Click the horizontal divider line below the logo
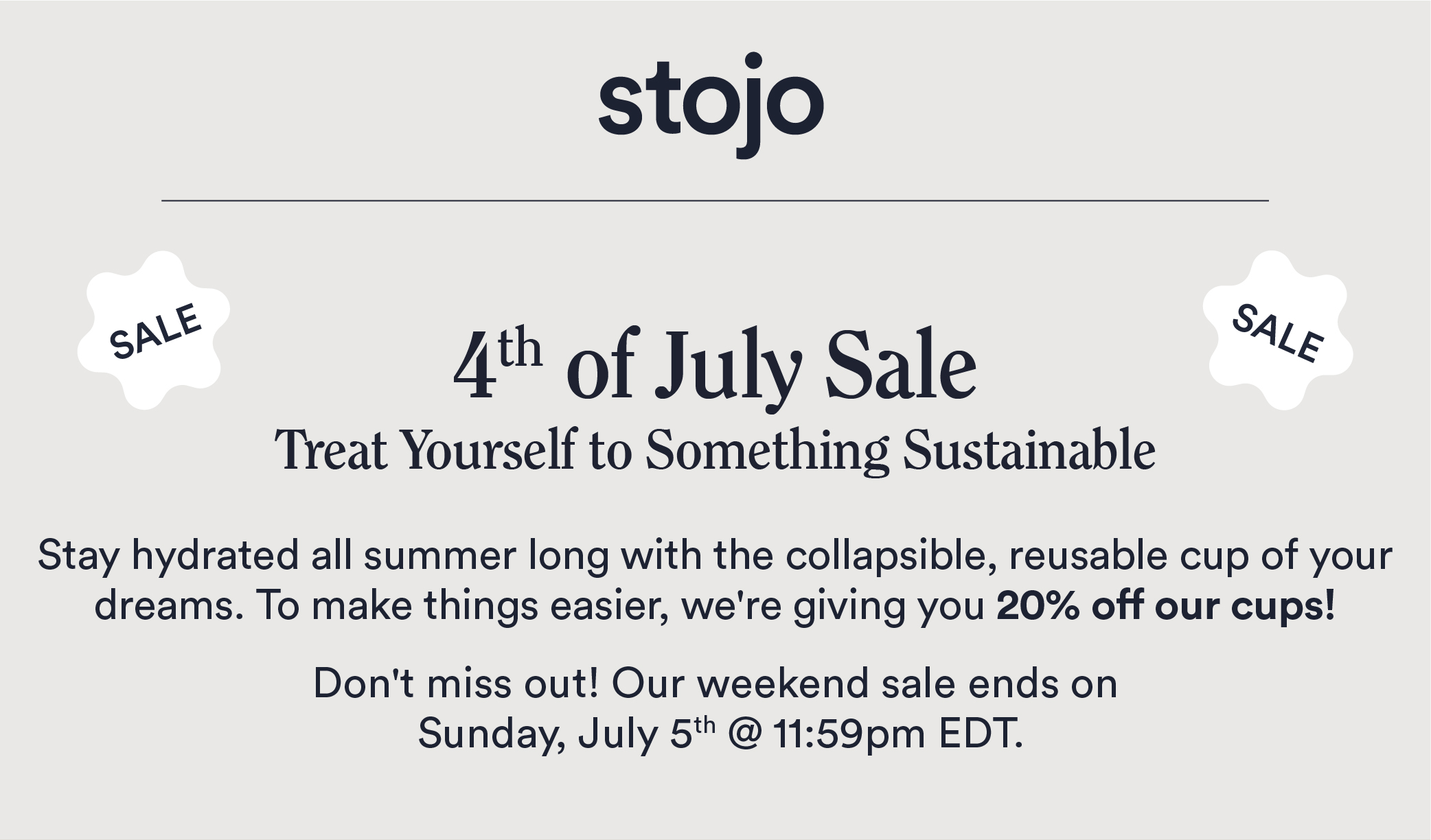 click(x=715, y=200)
